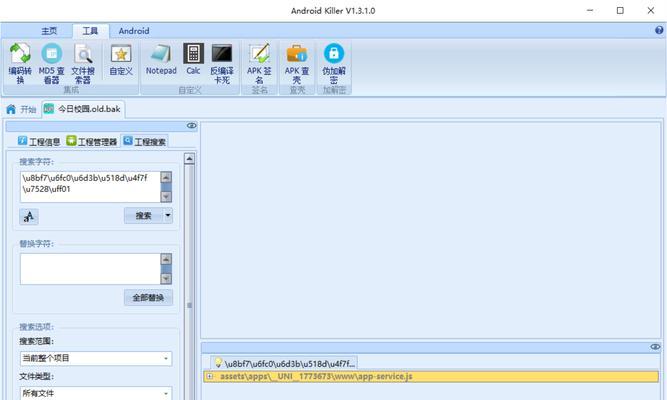
Task: Click search field scrollbar up arrow
Action: click(x=166, y=177)
